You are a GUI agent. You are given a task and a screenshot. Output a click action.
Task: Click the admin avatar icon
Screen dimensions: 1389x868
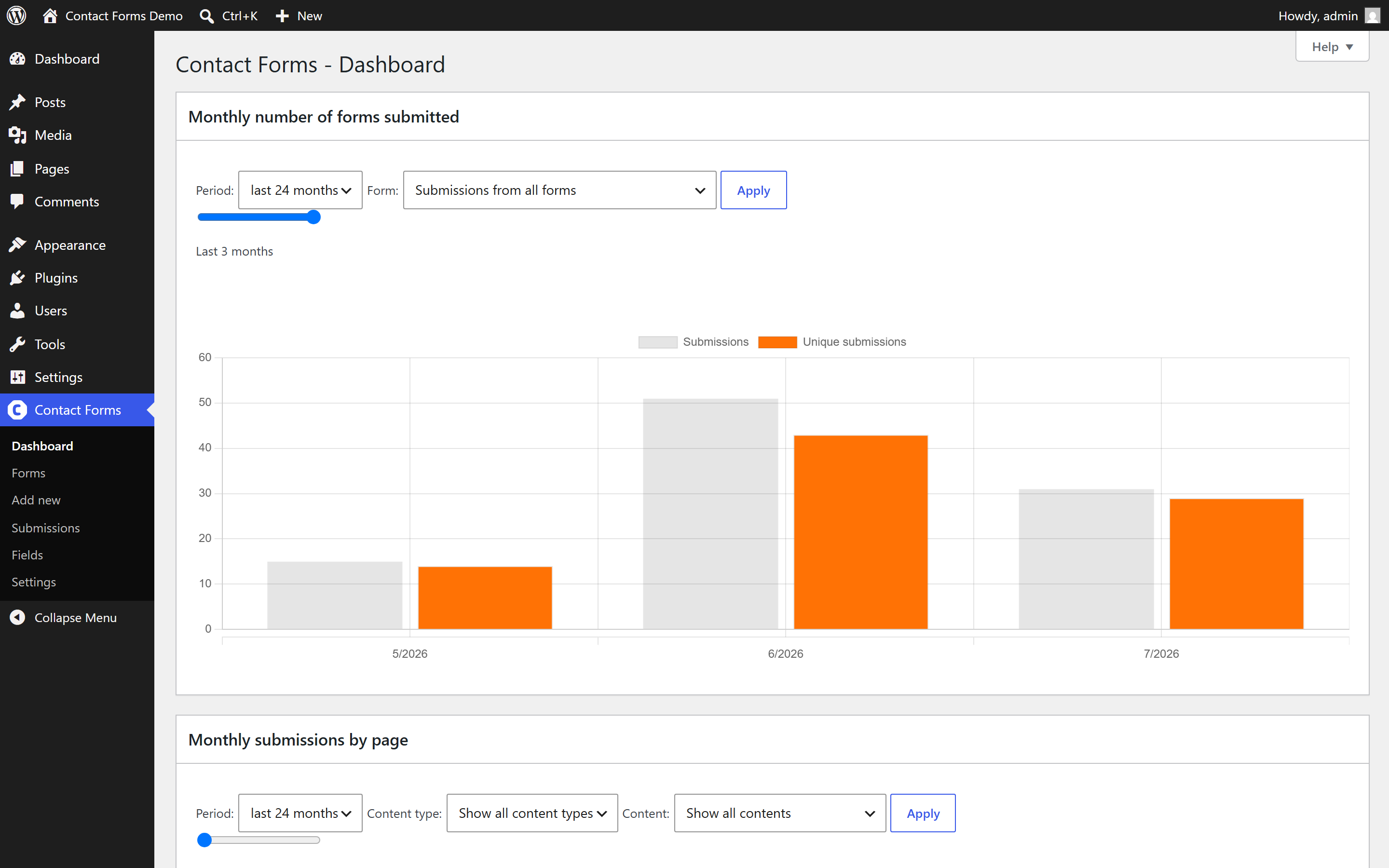click(1372, 15)
